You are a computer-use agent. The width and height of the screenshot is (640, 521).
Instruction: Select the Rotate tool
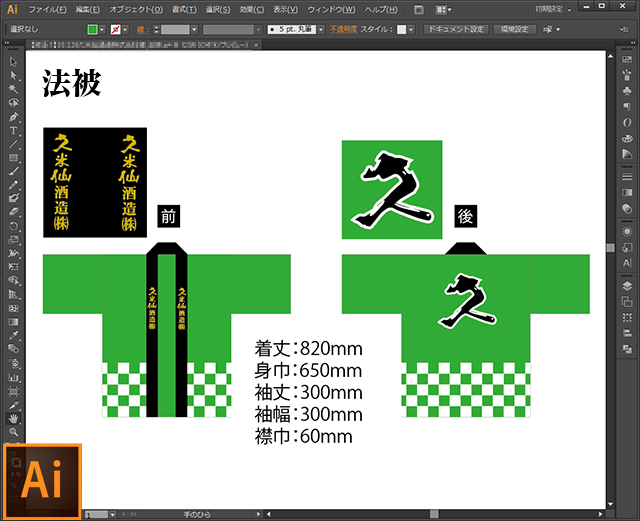coord(13,226)
